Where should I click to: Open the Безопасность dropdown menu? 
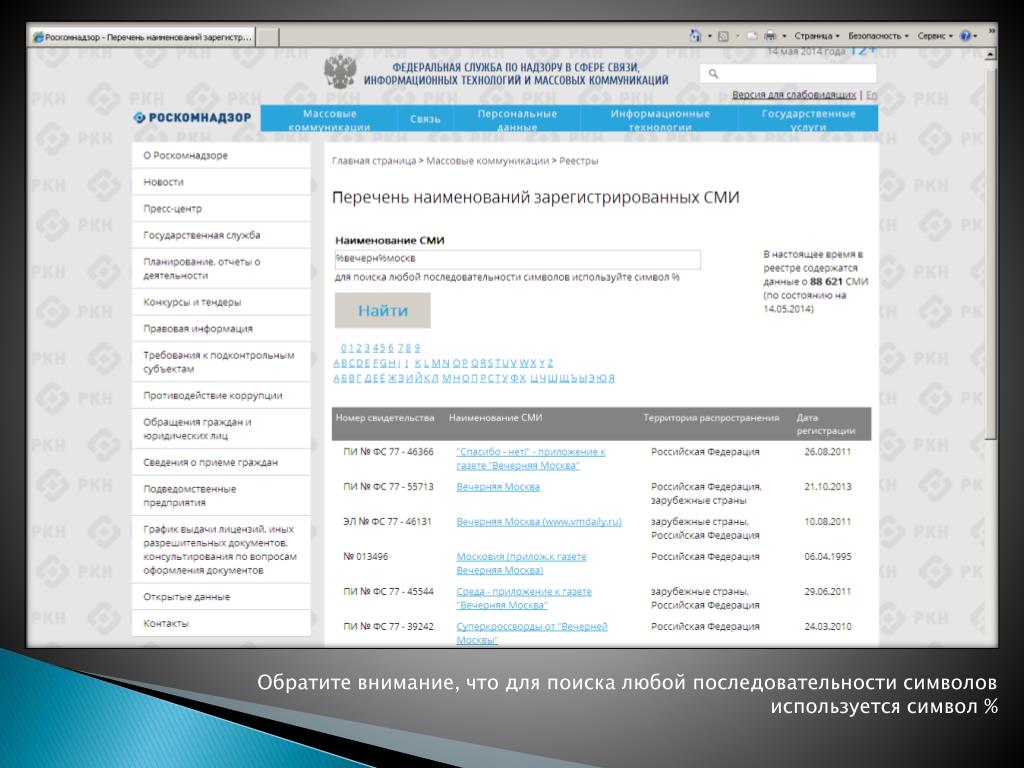click(x=878, y=36)
